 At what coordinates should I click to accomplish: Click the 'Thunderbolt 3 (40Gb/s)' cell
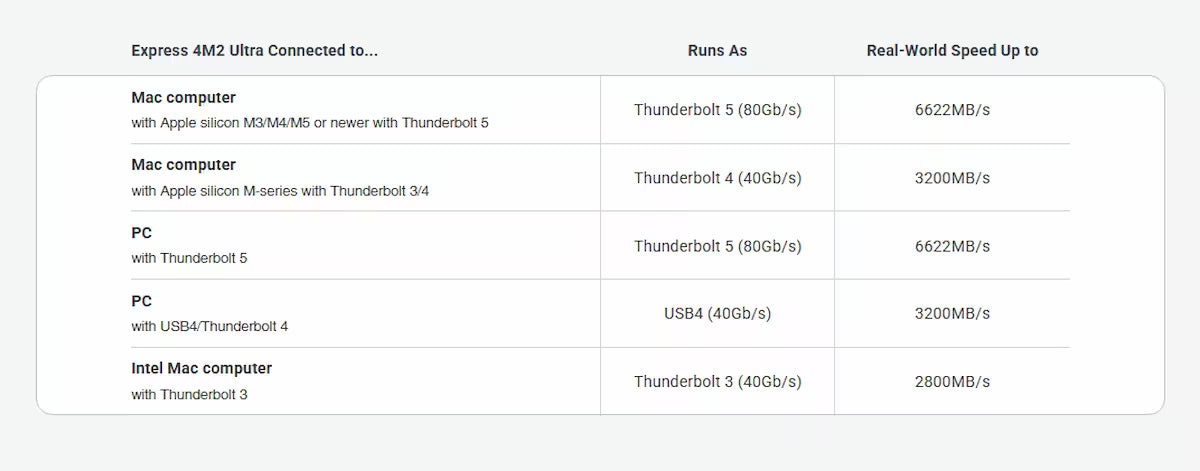717,382
